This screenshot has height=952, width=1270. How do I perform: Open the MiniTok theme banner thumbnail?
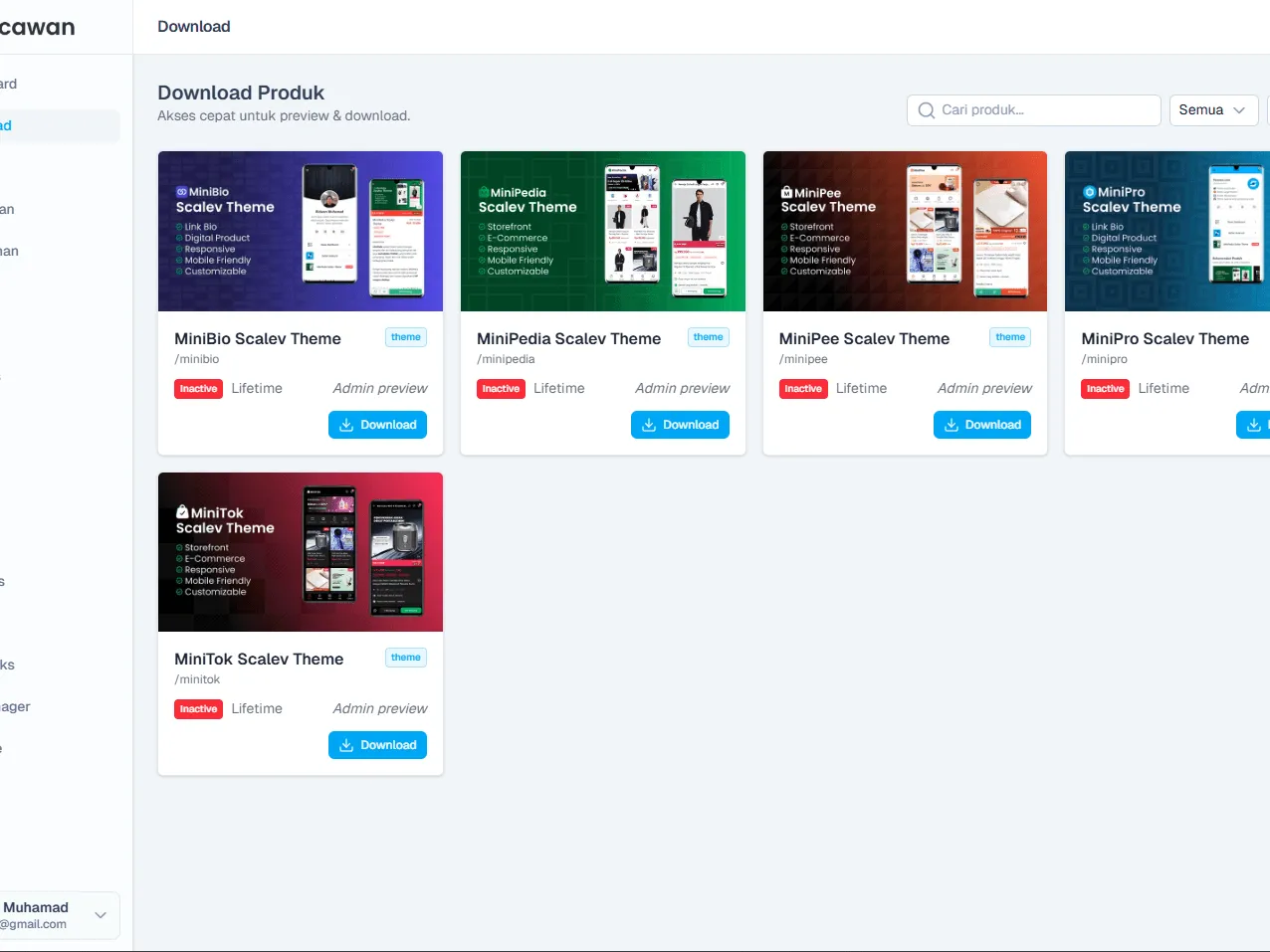coord(301,552)
